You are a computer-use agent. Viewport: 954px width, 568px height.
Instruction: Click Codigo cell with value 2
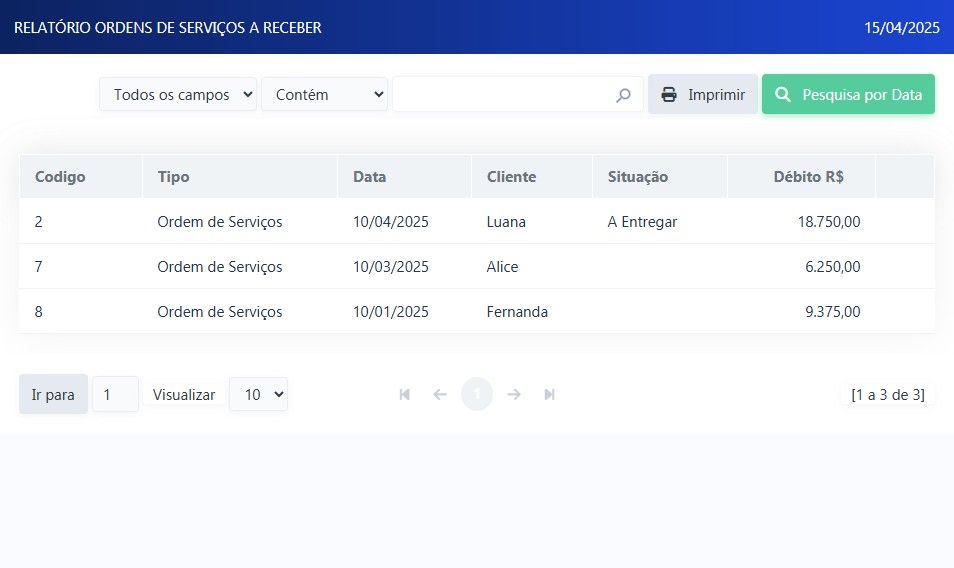point(38,222)
